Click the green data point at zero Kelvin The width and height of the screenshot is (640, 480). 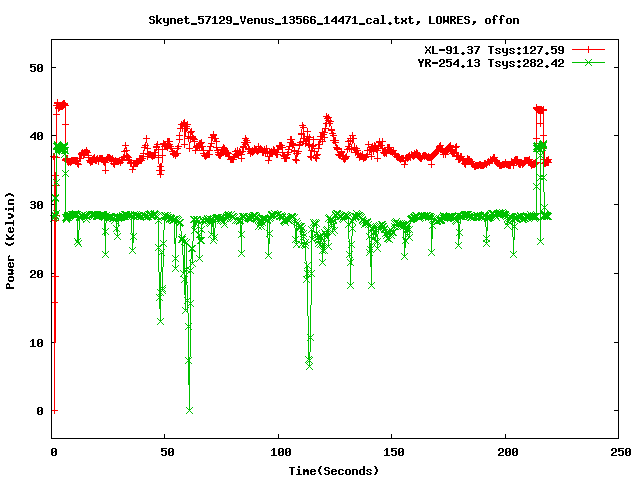pyautogui.click(x=189, y=411)
